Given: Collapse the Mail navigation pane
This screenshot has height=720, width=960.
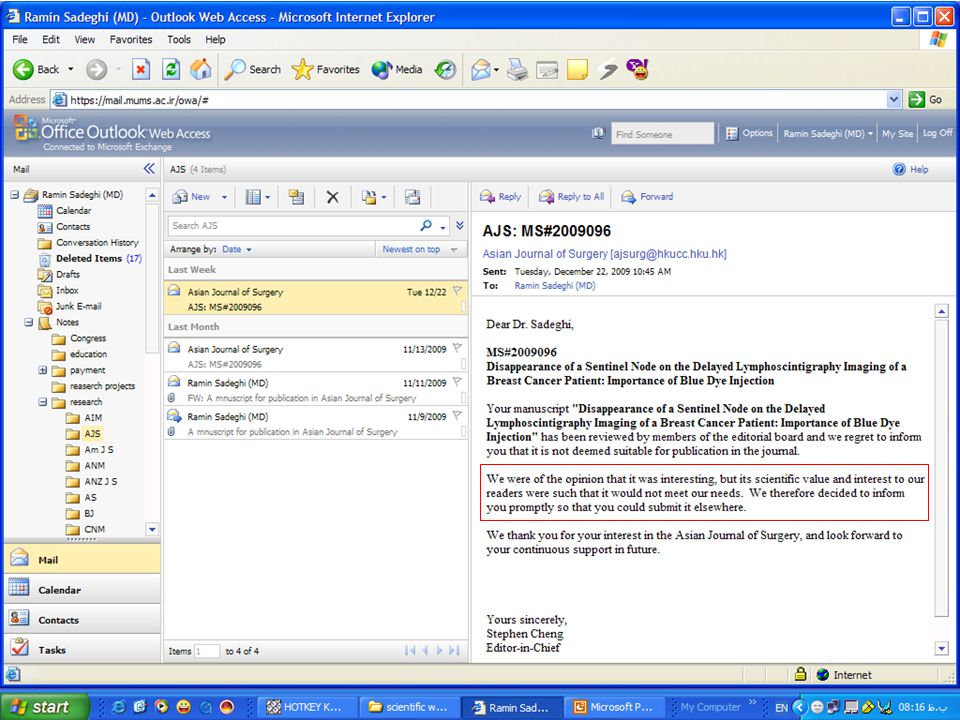Looking at the screenshot, I should pos(149,168).
